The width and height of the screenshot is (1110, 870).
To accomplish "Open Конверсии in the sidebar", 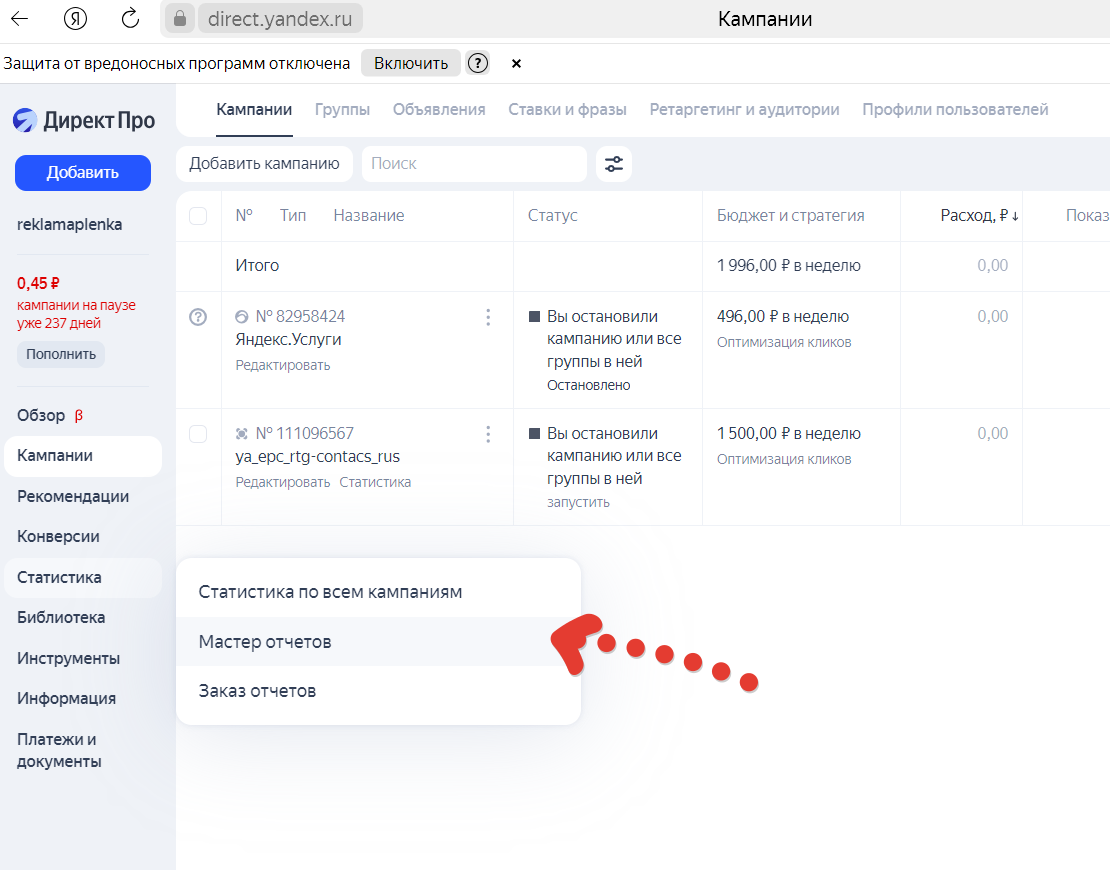I will (x=58, y=537).
